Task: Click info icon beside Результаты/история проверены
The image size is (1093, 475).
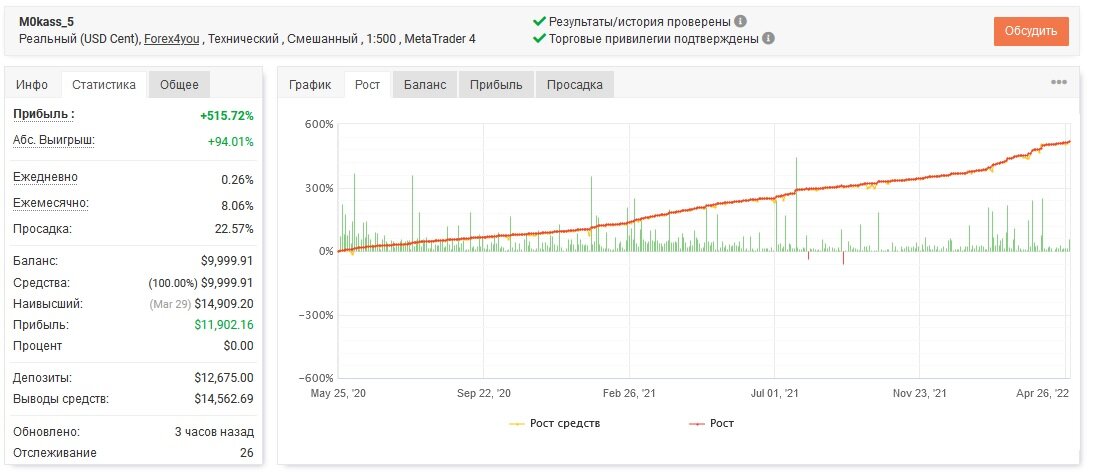Action: click(740, 22)
